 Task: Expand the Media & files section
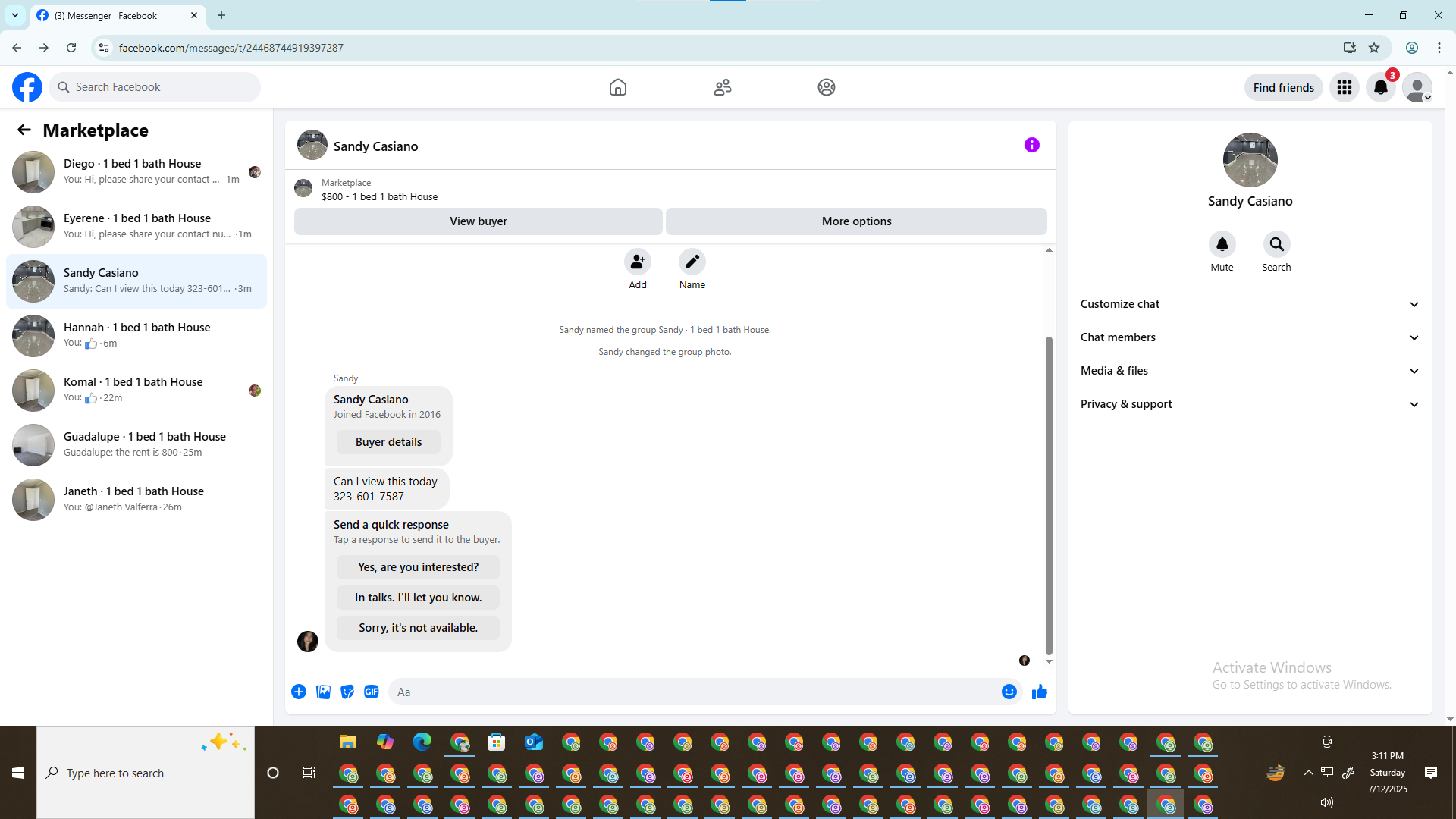click(x=1249, y=371)
